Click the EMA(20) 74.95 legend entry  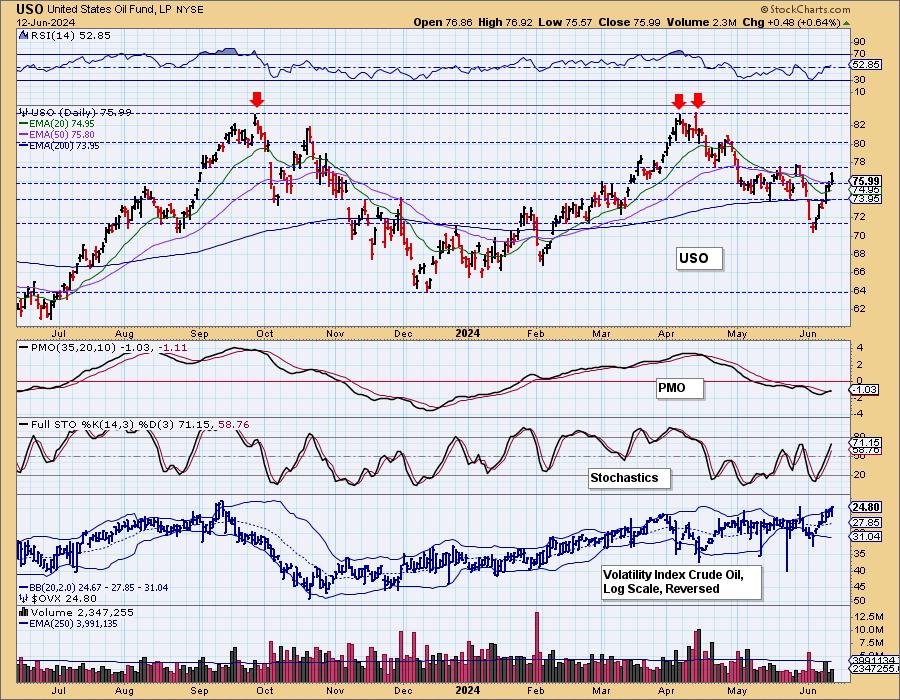pyautogui.click(x=57, y=123)
